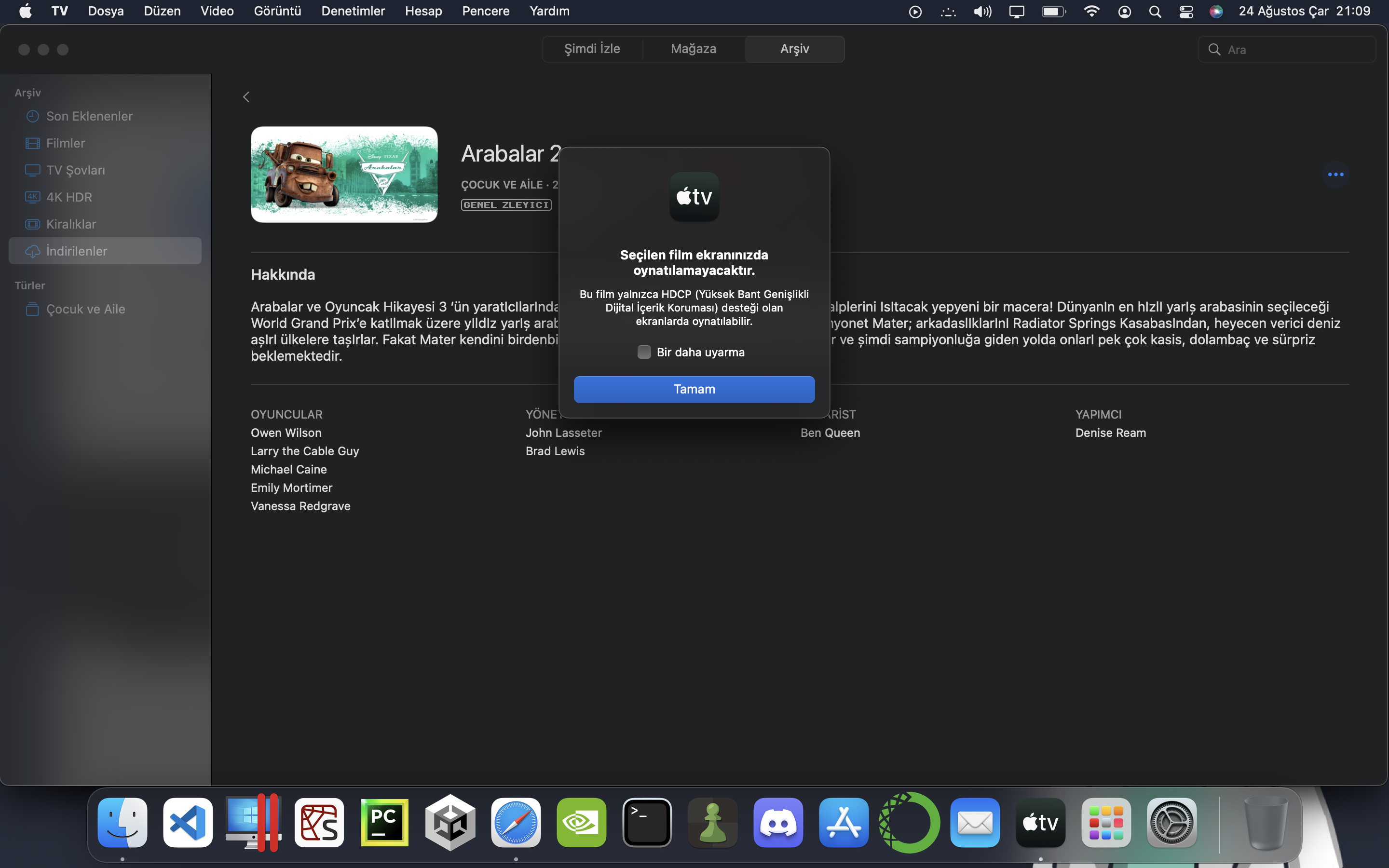Image resolution: width=1389 pixels, height=868 pixels.
Task: Select İndirilenler in the sidebar
Action: [x=105, y=251]
